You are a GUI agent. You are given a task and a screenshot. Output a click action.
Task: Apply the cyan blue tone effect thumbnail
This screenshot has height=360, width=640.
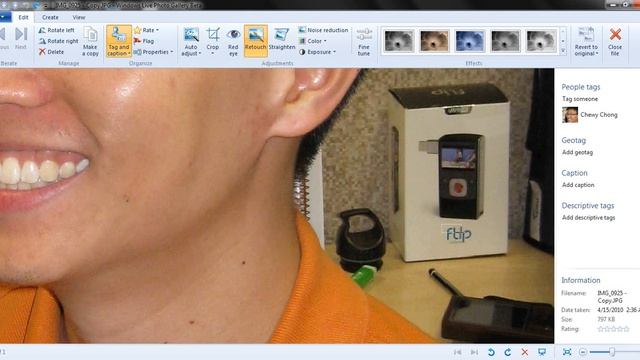pos(470,40)
